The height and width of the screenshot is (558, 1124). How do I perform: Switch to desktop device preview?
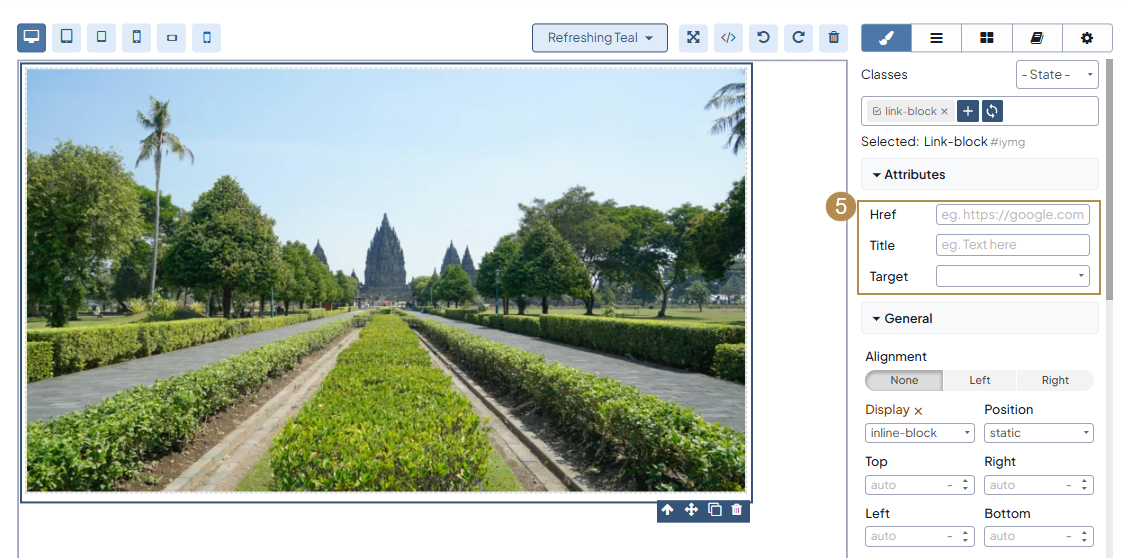tap(32, 38)
